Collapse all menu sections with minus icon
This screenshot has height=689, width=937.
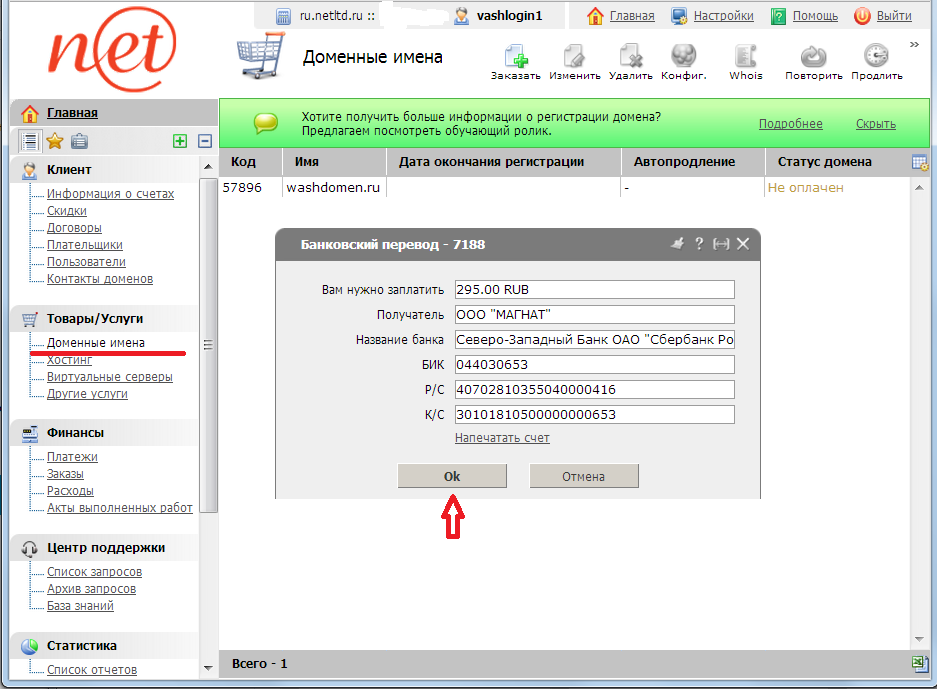click(205, 141)
